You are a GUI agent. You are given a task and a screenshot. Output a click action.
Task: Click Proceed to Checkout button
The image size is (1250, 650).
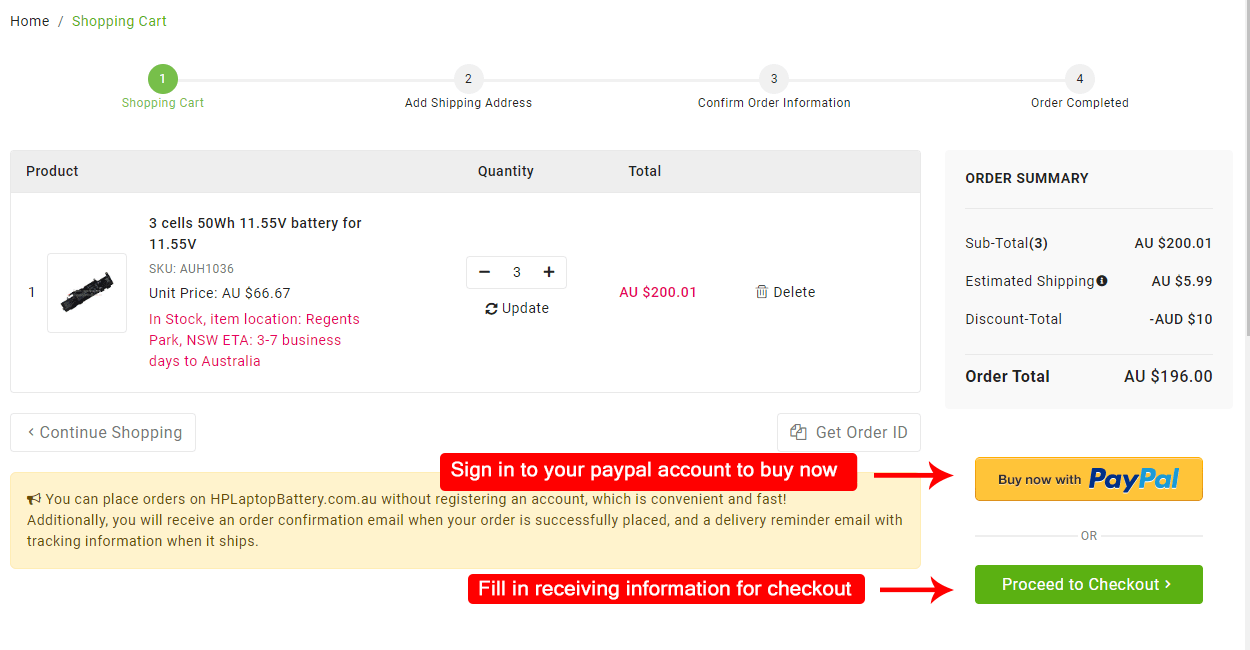pos(1088,584)
